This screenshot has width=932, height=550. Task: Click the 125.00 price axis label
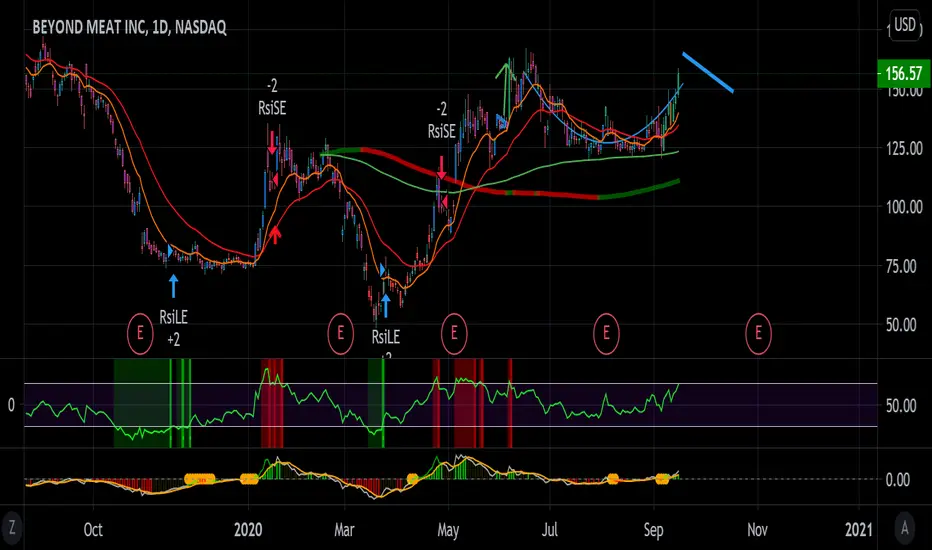coord(904,148)
